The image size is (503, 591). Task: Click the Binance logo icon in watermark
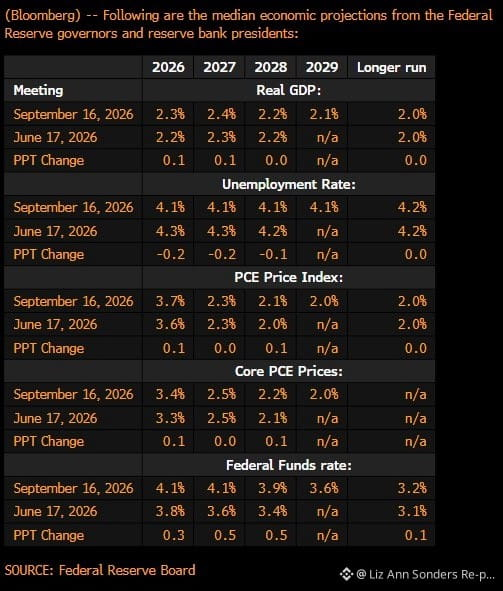[x=346, y=574]
